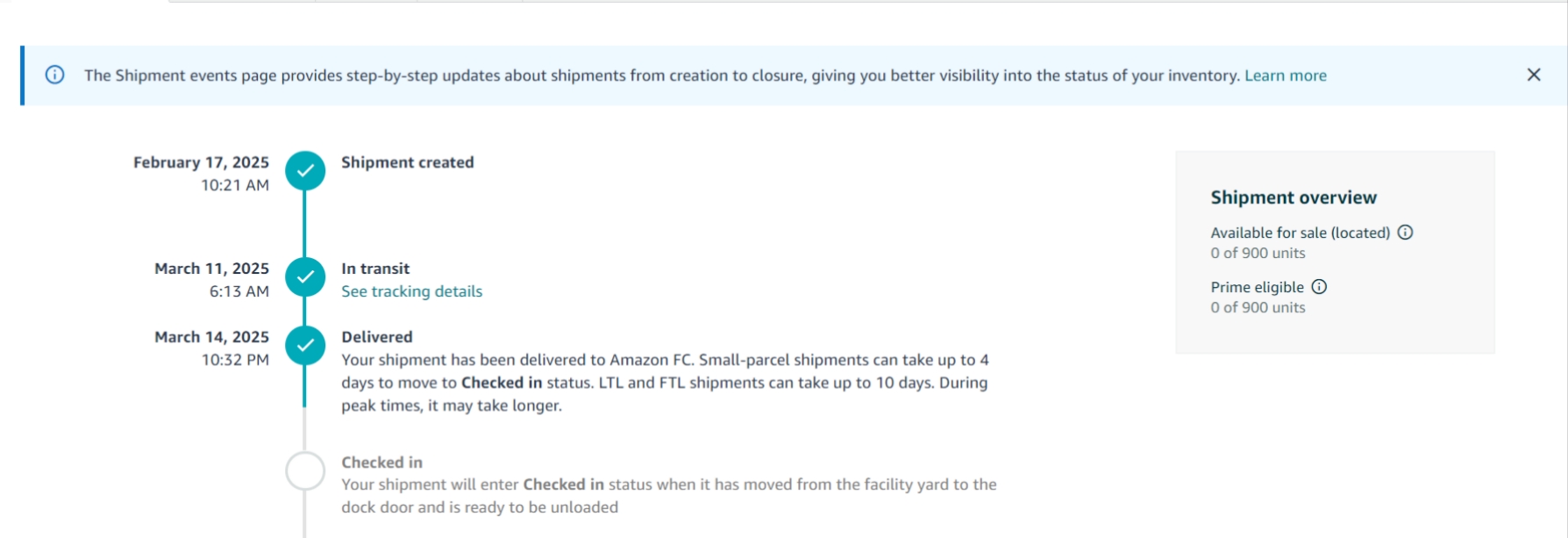Show info for Available for sale (located)
Image resolution: width=1568 pixels, height=538 pixels.
click(1405, 233)
